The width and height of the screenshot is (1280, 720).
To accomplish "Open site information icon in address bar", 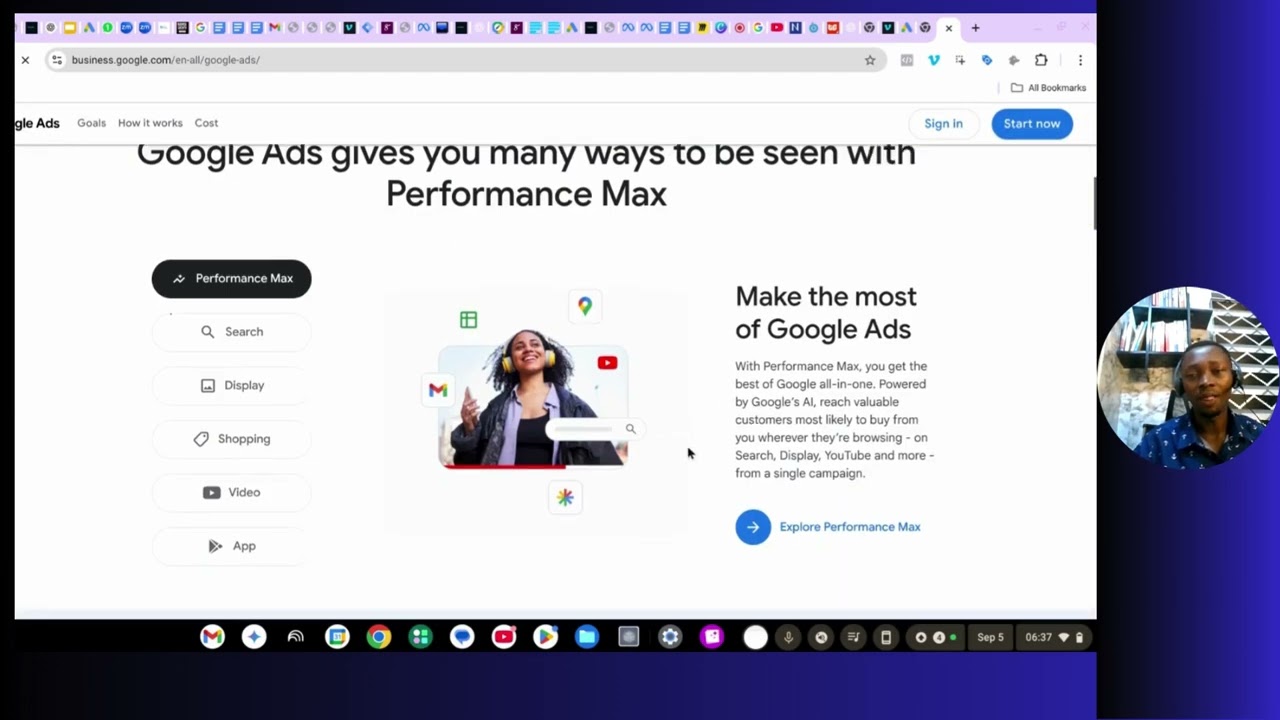I will click(57, 60).
